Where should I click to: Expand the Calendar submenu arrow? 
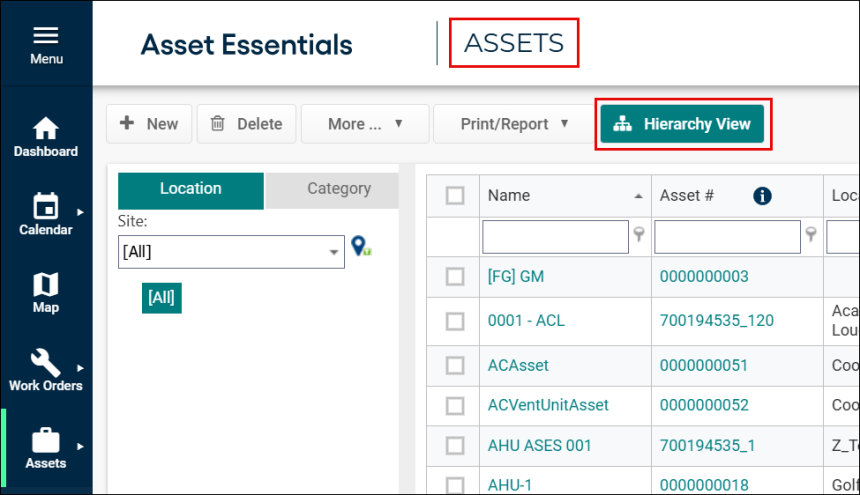81,212
